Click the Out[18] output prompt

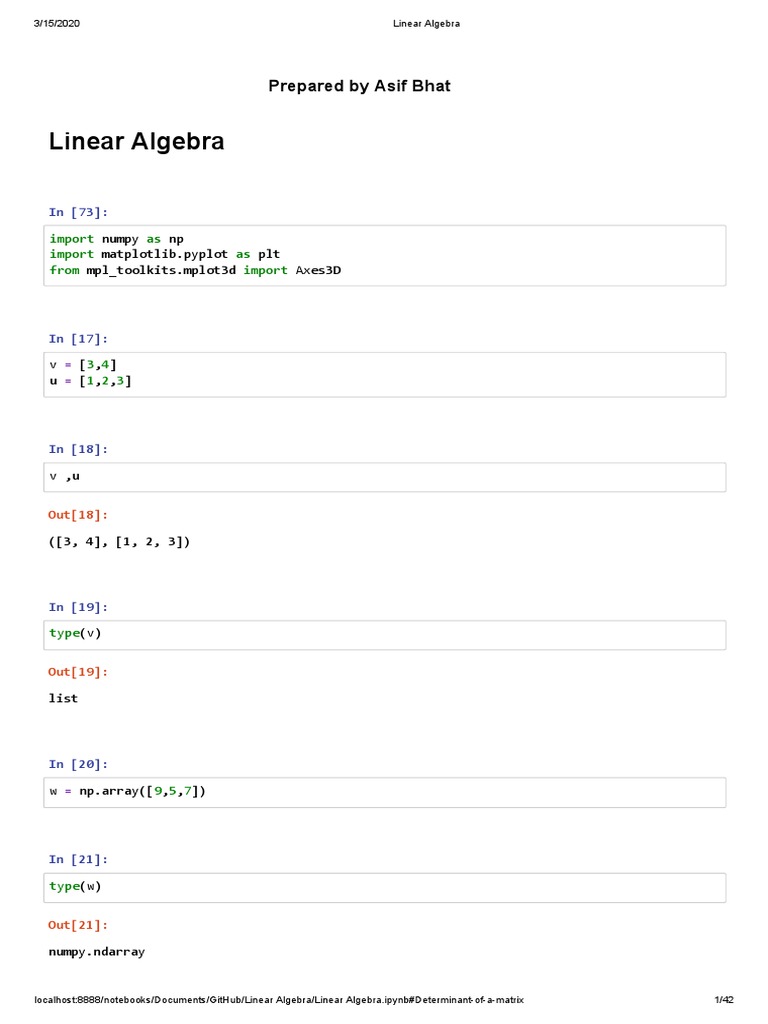79,514
